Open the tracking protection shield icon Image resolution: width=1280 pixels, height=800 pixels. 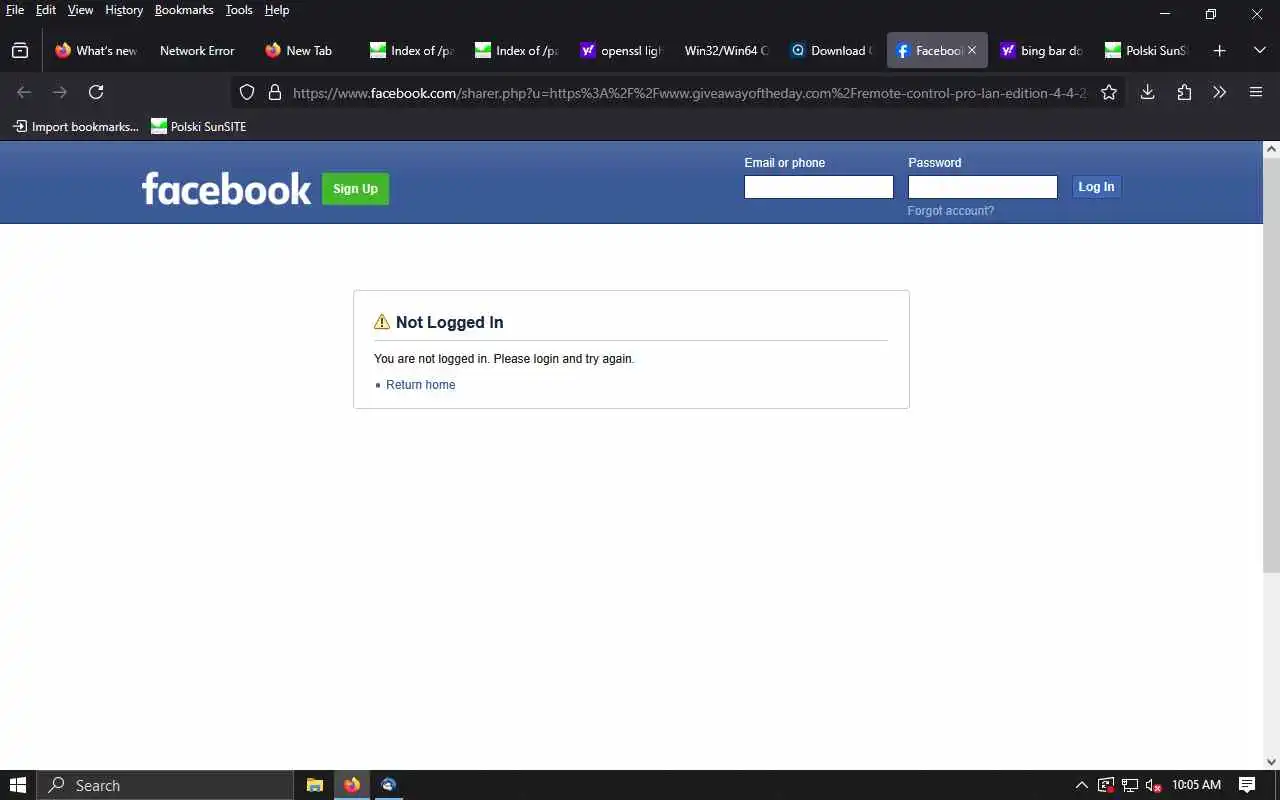pos(247,93)
